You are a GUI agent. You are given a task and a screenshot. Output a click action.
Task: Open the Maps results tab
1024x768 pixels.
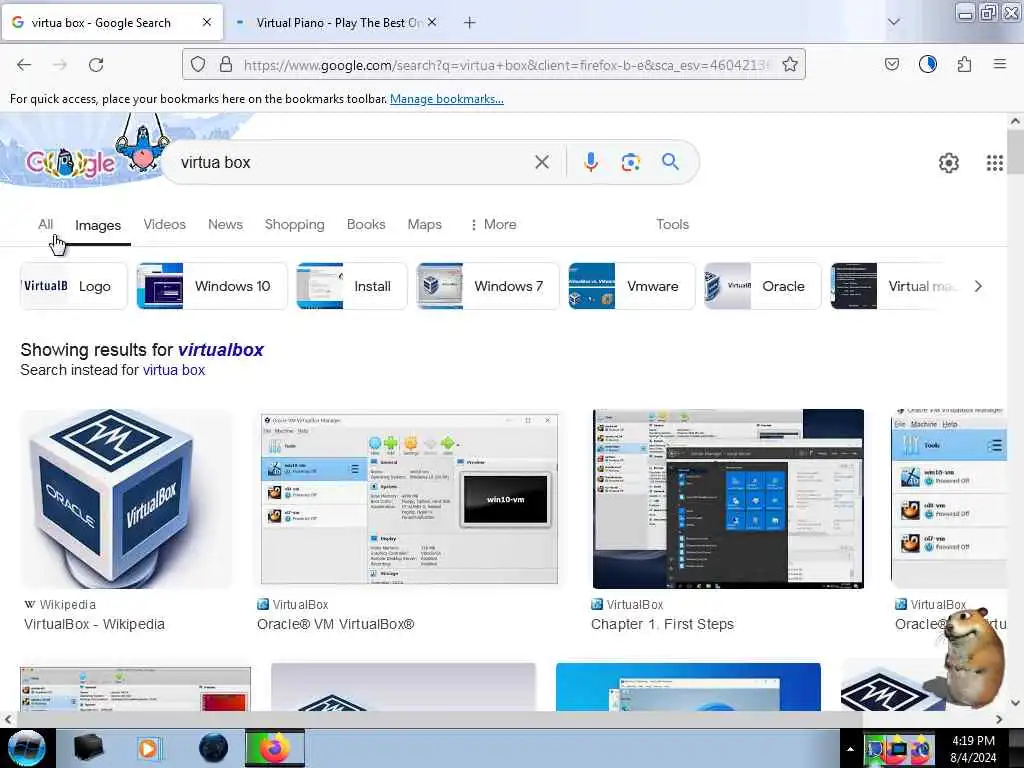point(424,224)
